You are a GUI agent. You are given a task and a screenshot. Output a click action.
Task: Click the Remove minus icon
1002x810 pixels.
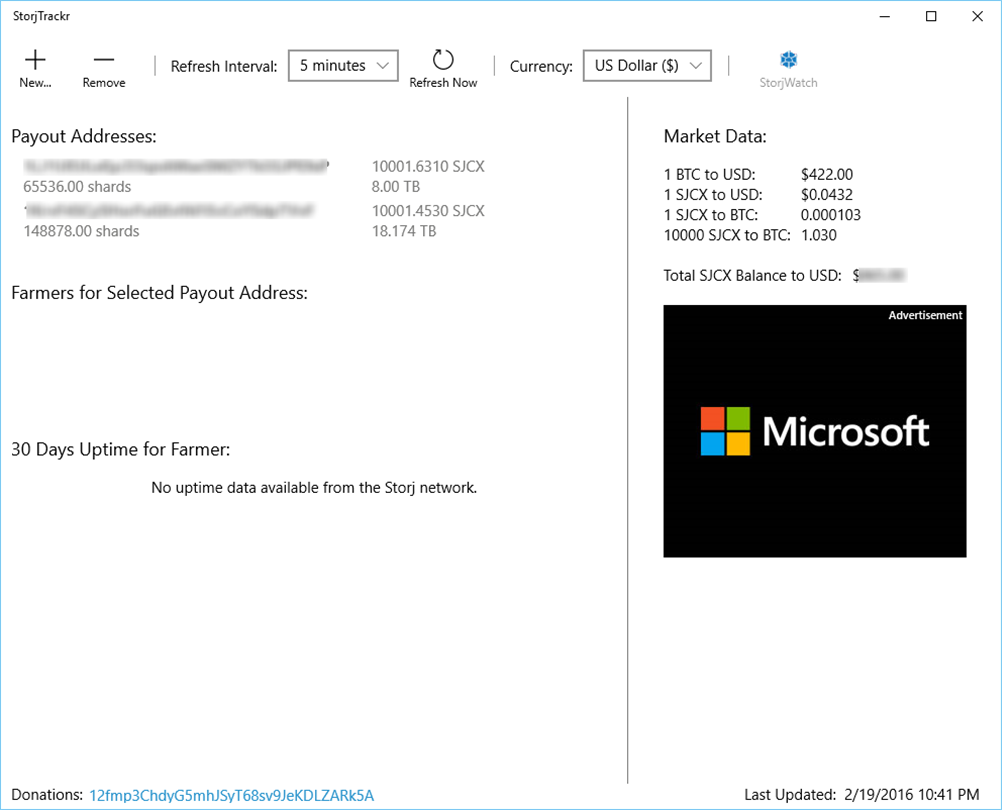[104, 60]
